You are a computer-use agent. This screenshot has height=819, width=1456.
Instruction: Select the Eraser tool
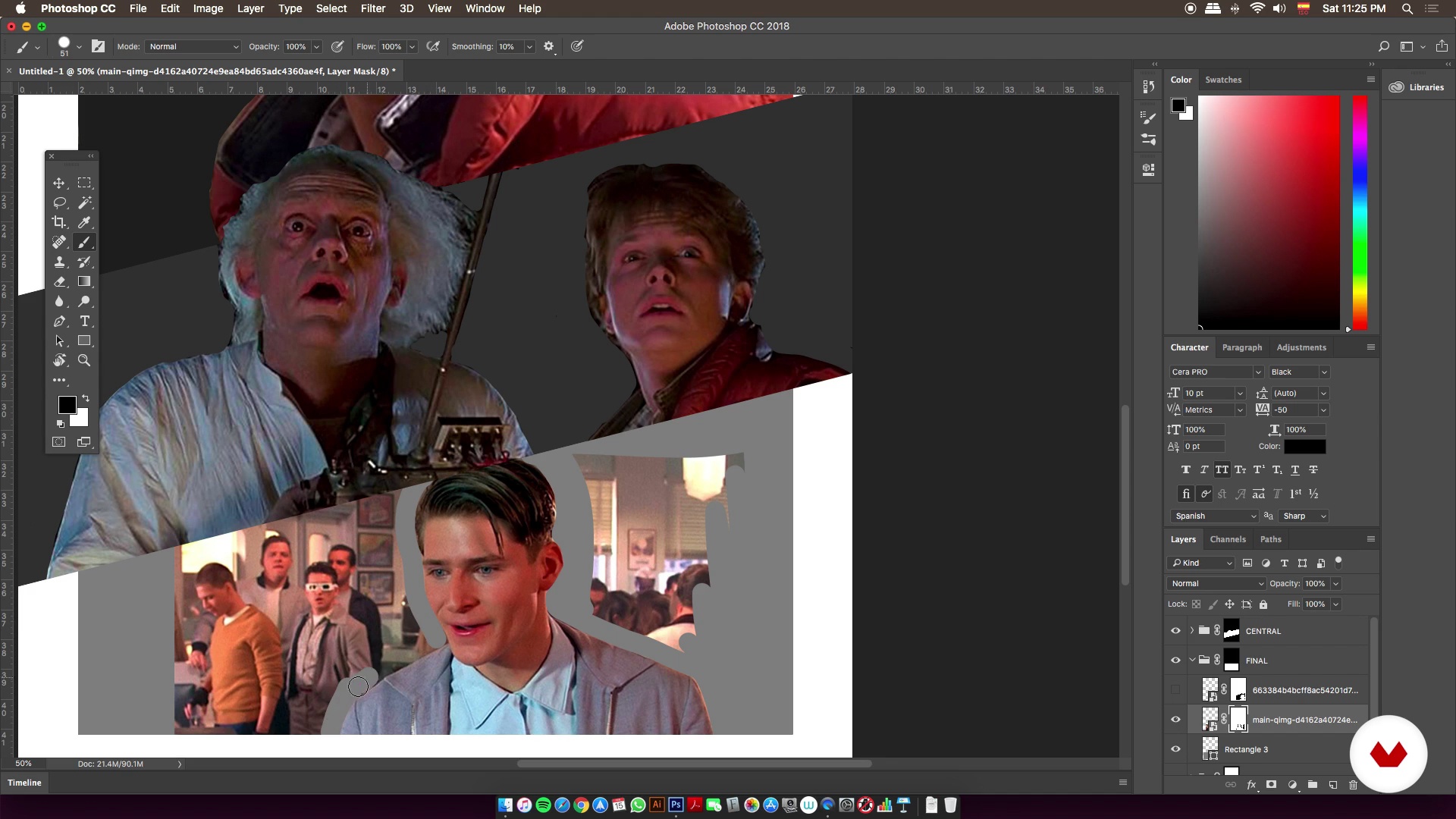click(59, 281)
